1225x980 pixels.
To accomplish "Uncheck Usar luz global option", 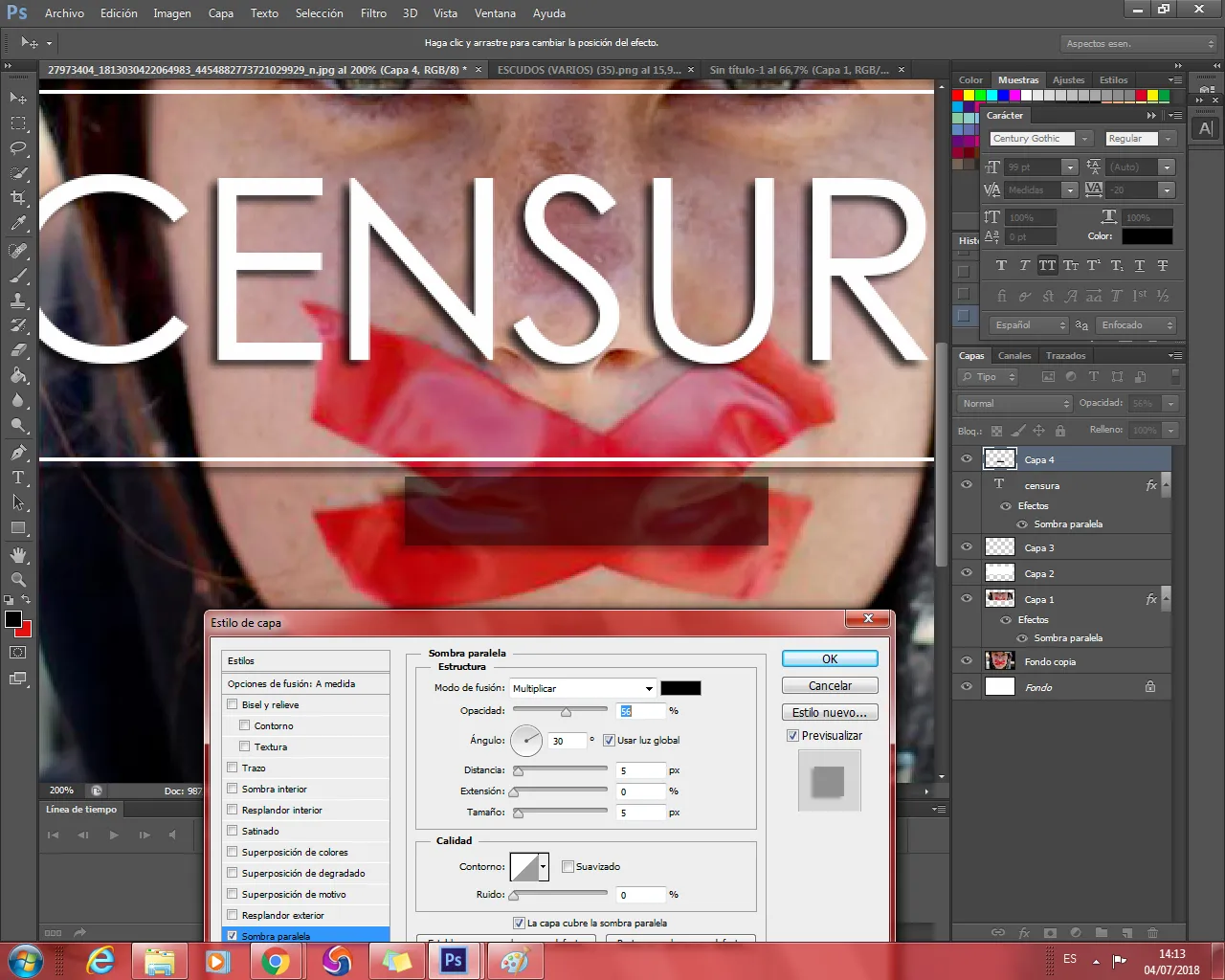I will click(609, 740).
